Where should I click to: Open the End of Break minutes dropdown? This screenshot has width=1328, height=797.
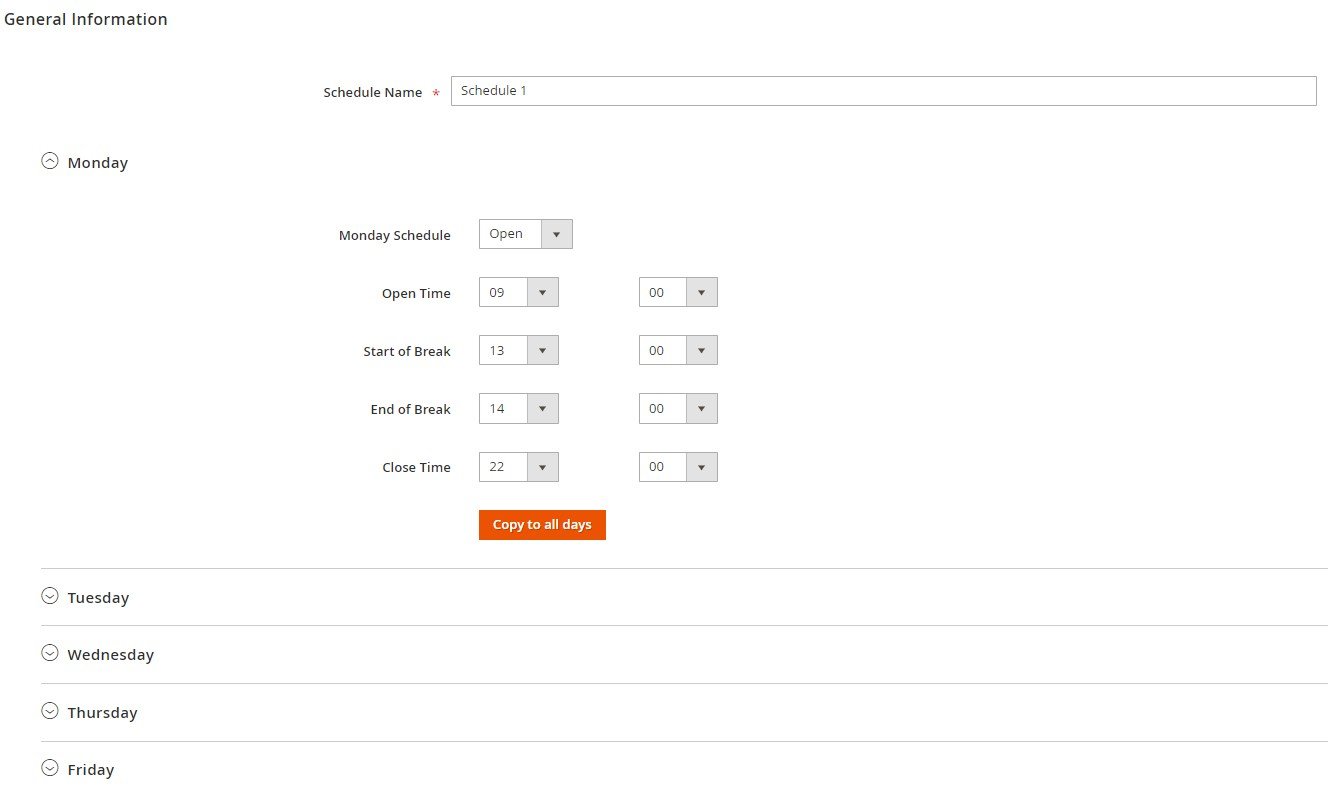(x=678, y=408)
